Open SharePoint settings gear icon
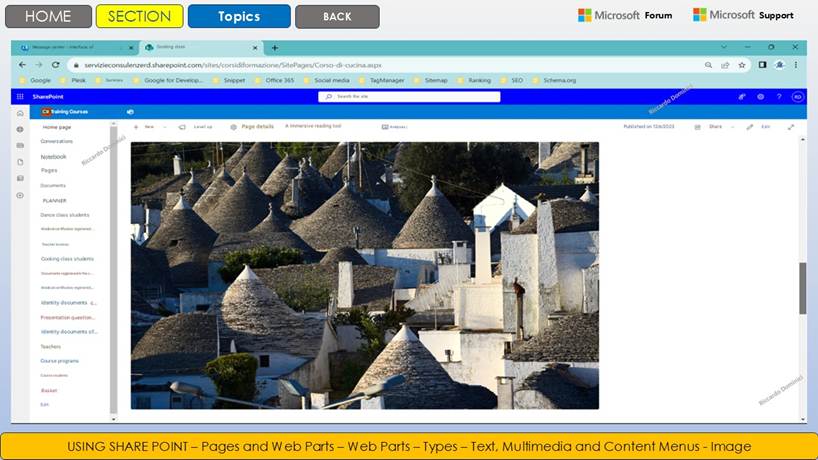This screenshot has width=818, height=460. click(760, 97)
